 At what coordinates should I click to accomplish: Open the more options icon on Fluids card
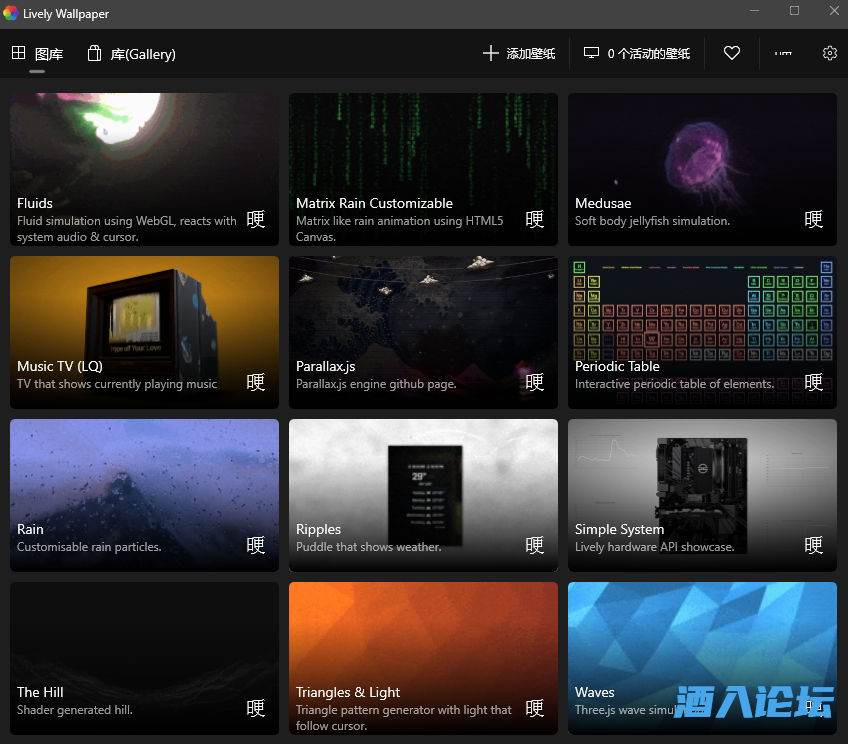tap(256, 219)
